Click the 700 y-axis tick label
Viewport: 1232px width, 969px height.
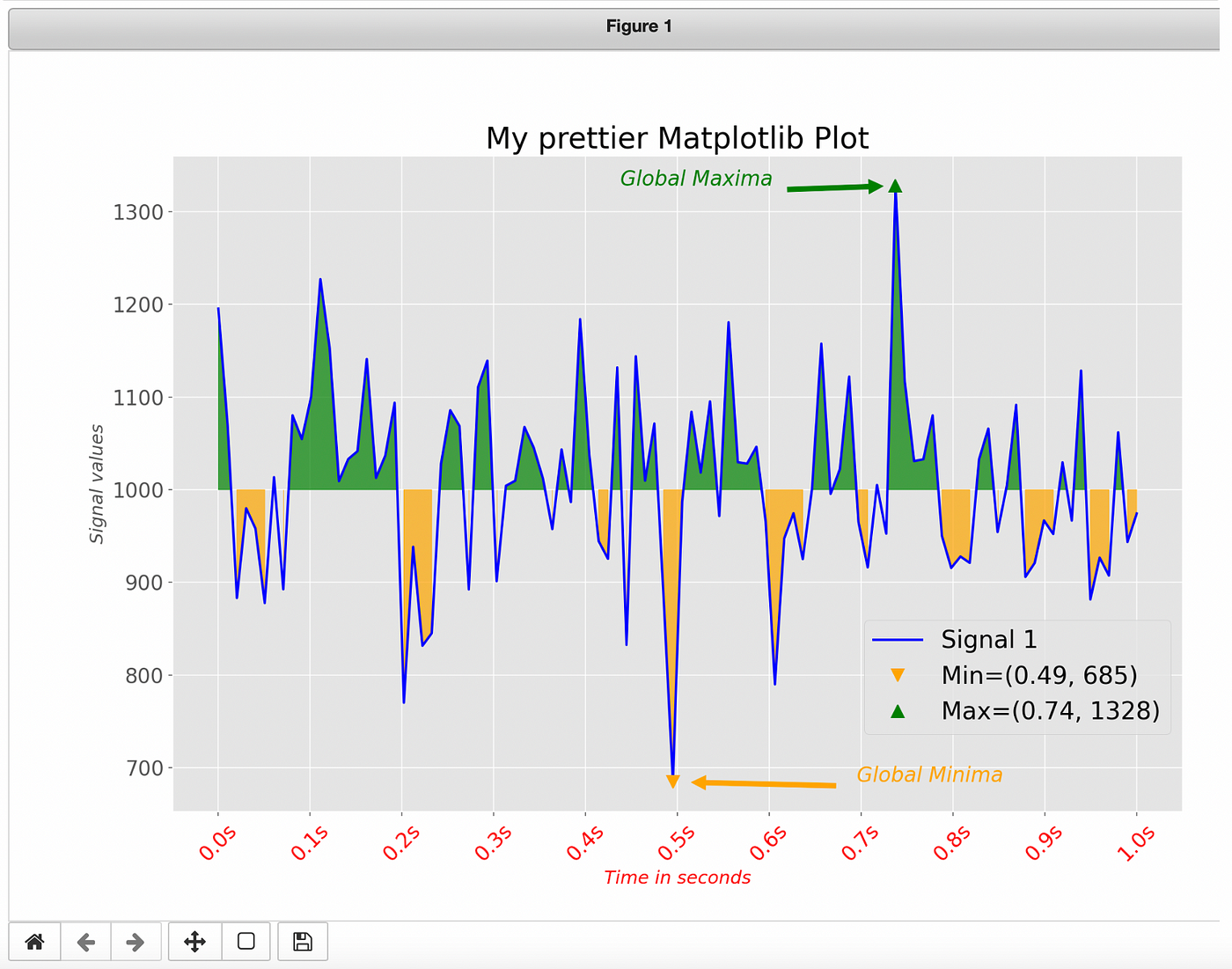point(145,768)
